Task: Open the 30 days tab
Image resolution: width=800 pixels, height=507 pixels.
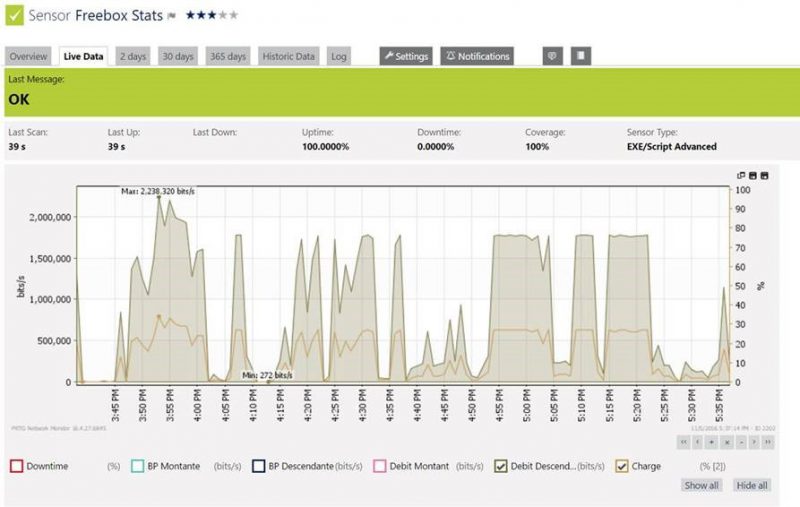Action: (178, 56)
